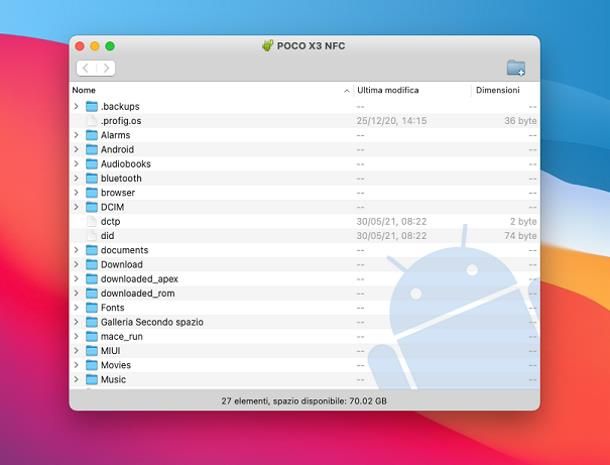This screenshot has width=610, height=465.
Task: Expand the Android folder
Action: click(76, 149)
